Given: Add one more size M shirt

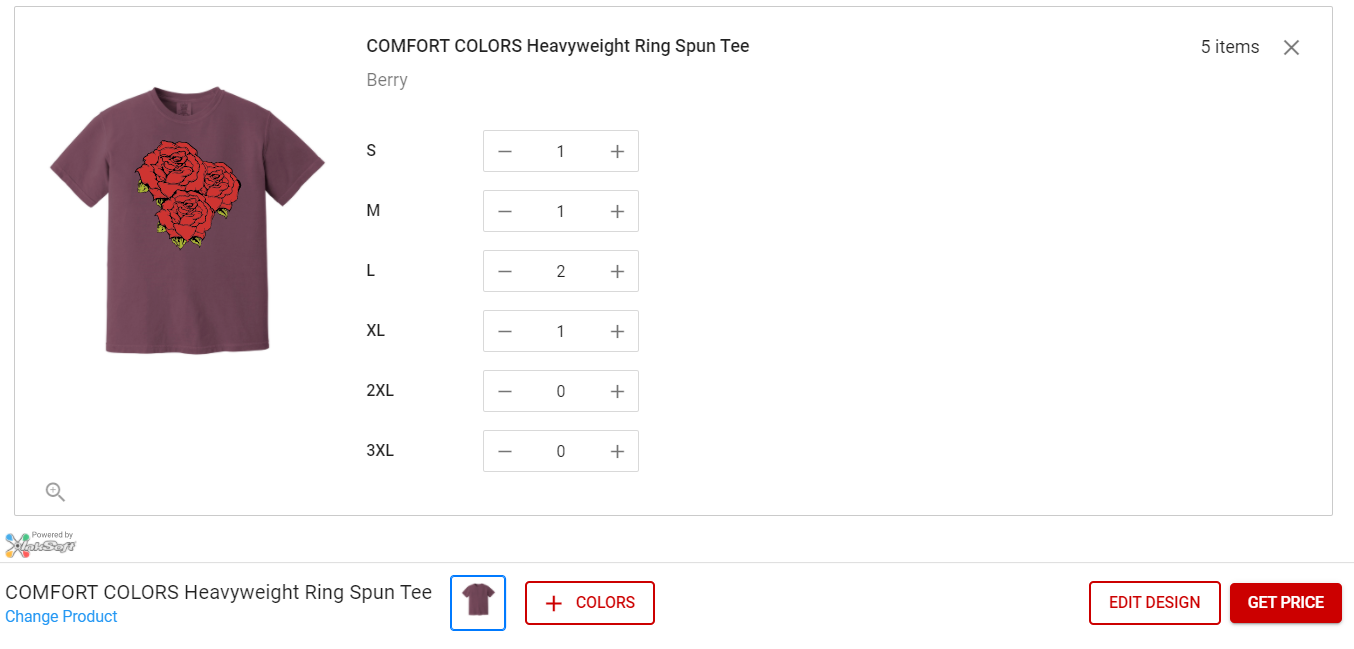Looking at the screenshot, I should coord(617,211).
